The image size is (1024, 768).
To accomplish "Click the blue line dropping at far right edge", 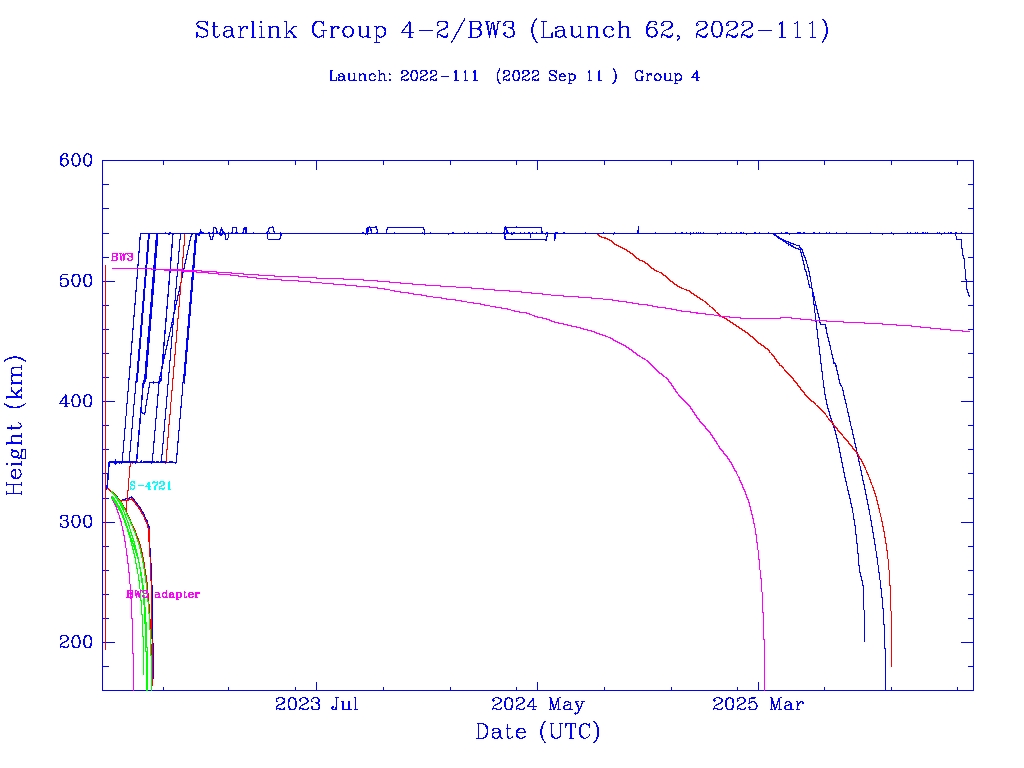I will pyautogui.click(x=966, y=278).
